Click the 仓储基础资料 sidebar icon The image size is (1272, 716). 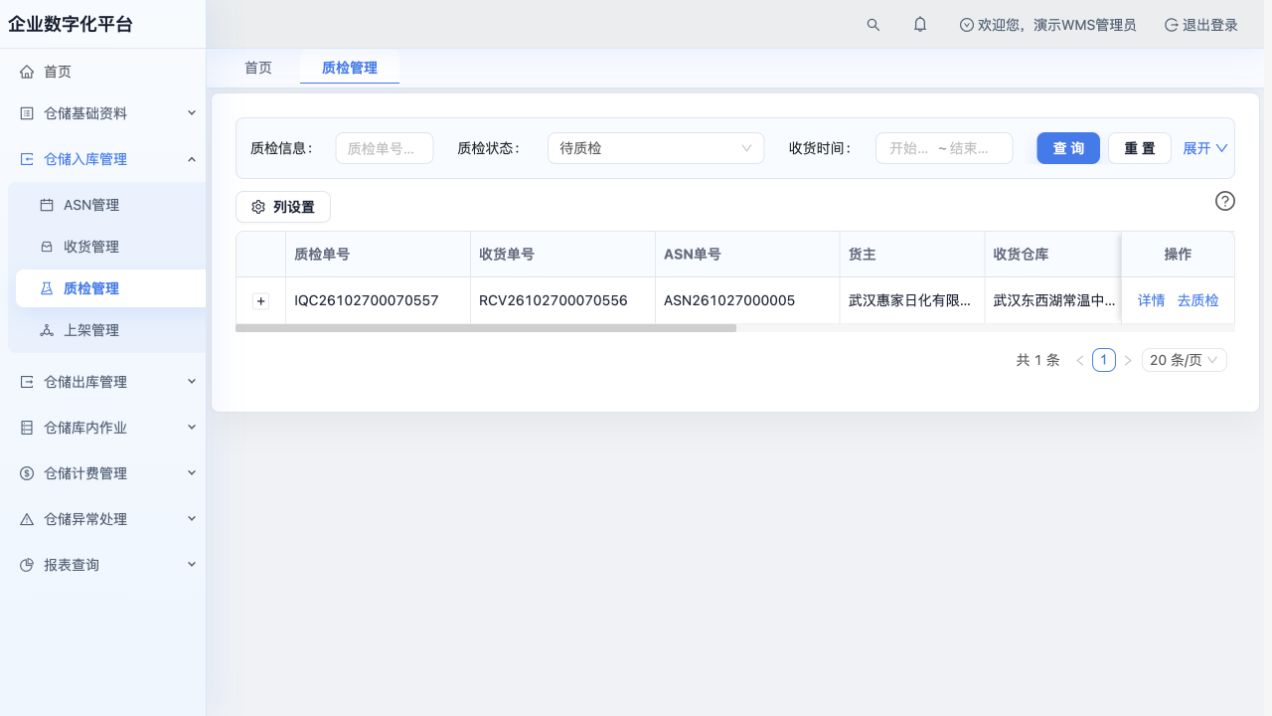coord(27,114)
